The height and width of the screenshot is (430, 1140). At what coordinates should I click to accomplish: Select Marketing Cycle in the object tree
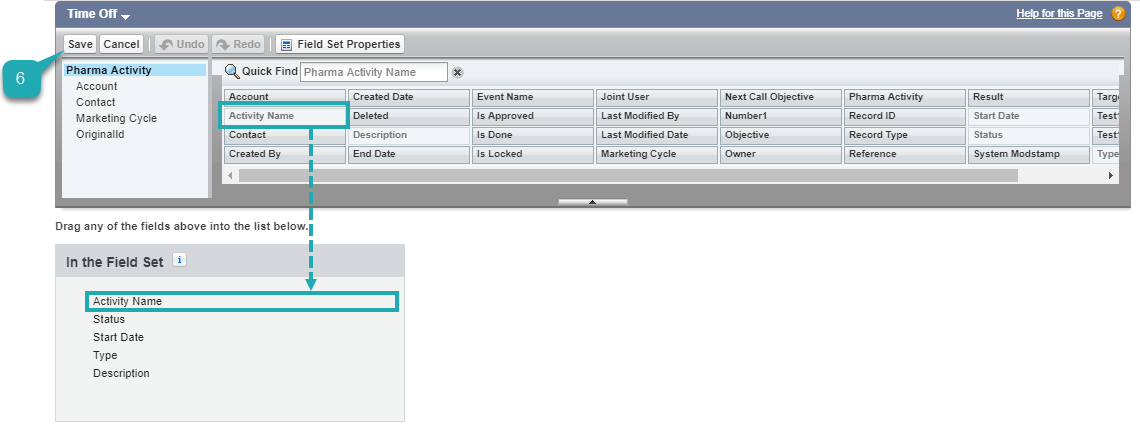[116, 118]
